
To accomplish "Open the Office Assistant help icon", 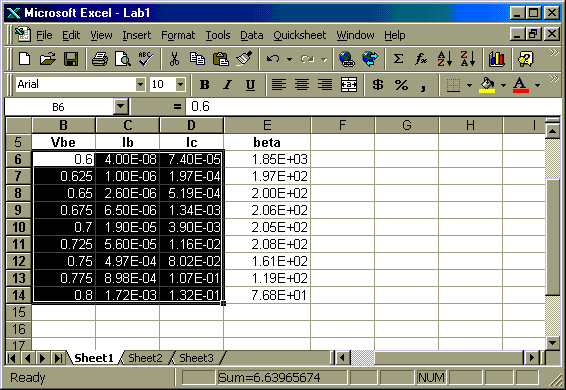I will click(525, 59).
